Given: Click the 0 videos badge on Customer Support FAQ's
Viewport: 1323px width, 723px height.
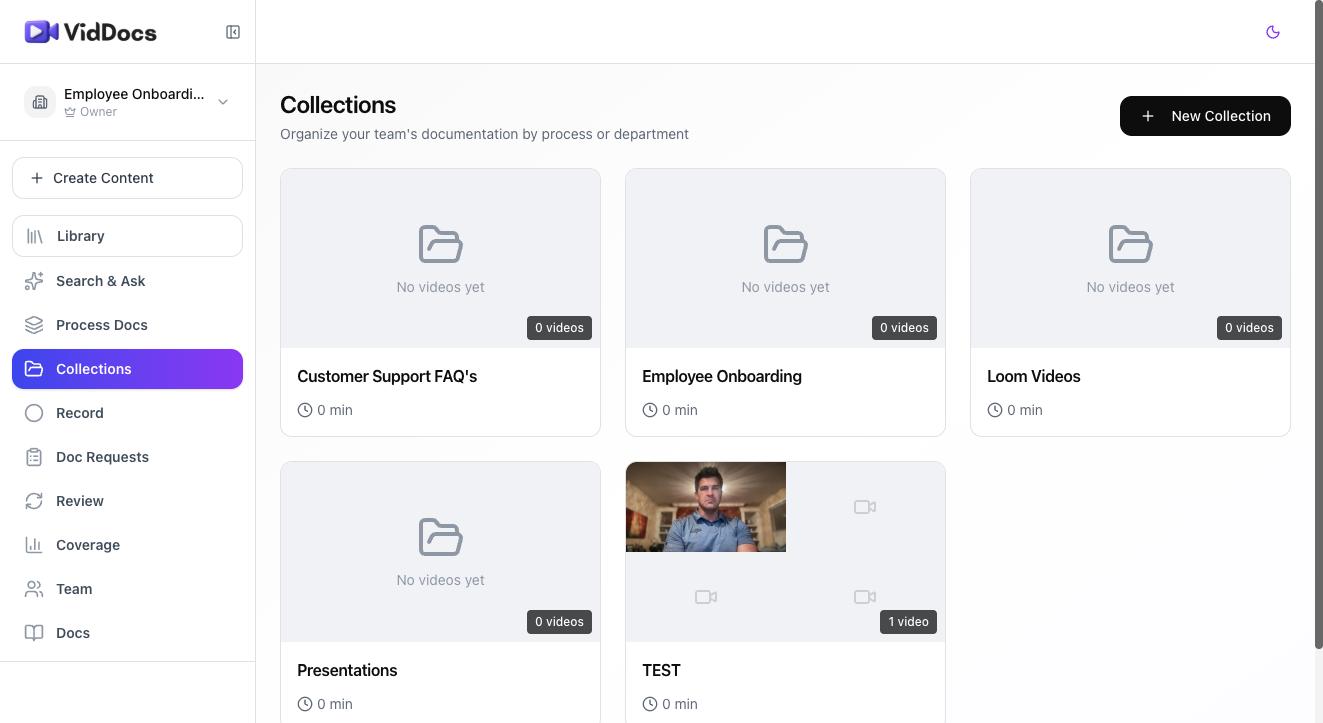Looking at the screenshot, I should pos(559,328).
